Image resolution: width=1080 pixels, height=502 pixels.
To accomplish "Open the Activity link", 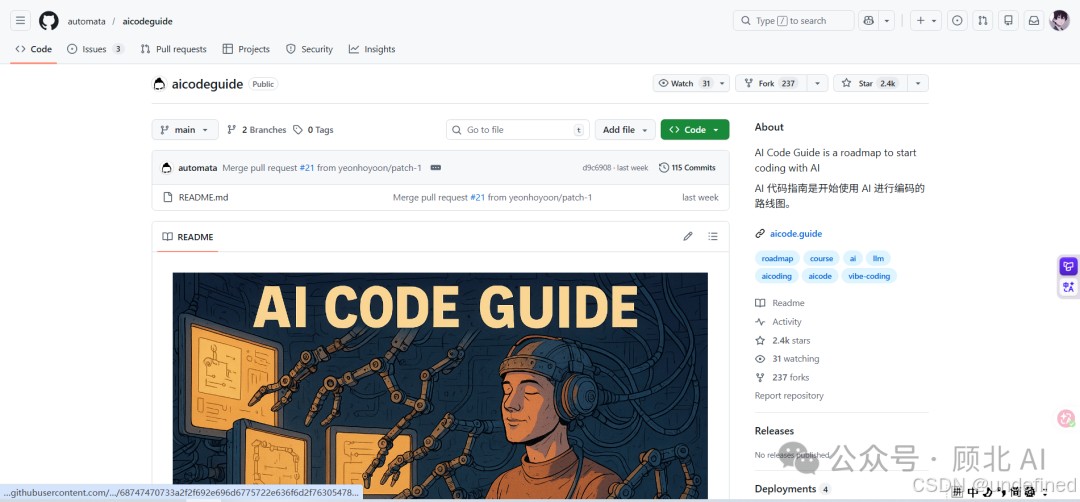I will [778, 322].
